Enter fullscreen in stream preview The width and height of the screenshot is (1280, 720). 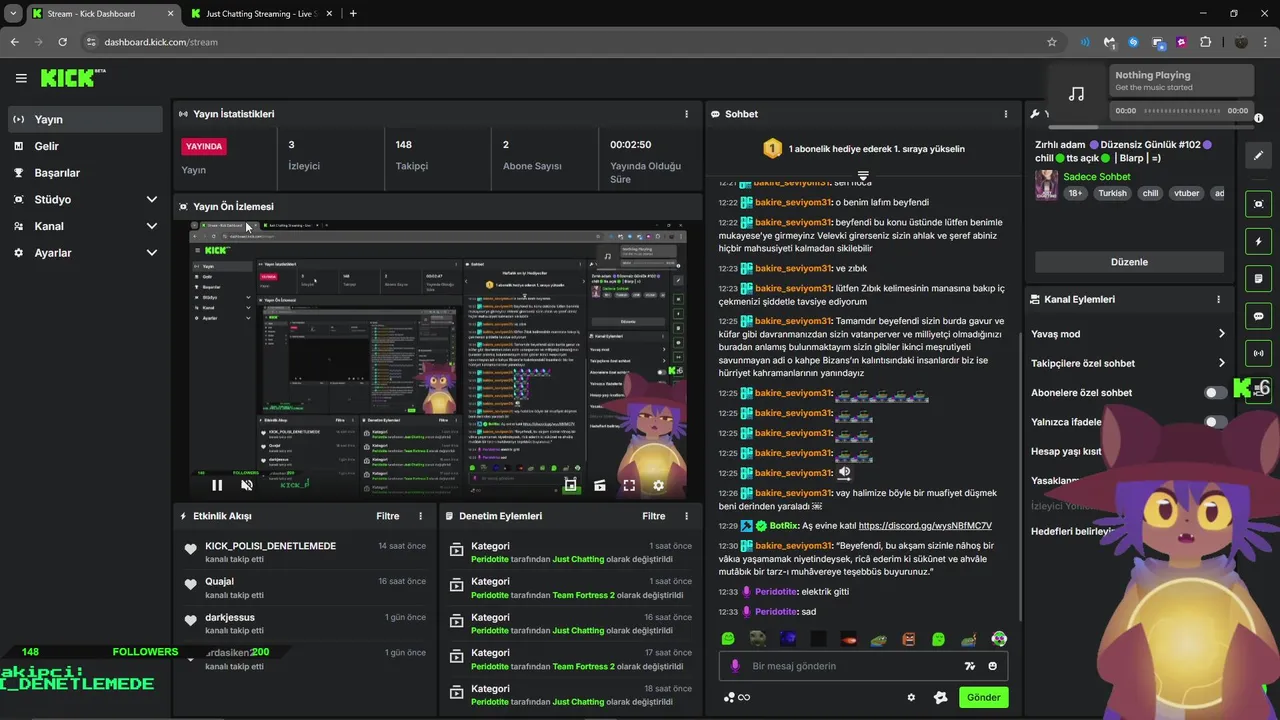click(x=629, y=485)
